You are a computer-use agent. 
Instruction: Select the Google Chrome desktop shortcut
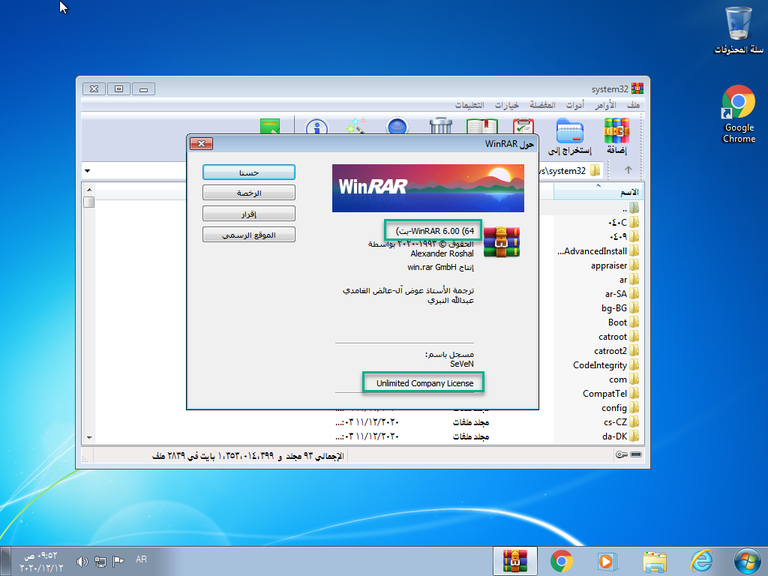click(739, 114)
